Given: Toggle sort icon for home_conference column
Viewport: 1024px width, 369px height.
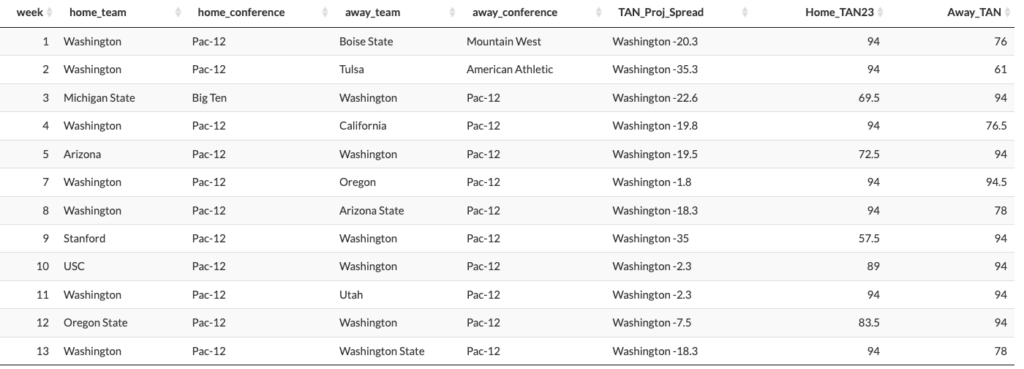Looking at the screenshot, I should [325, 12].
